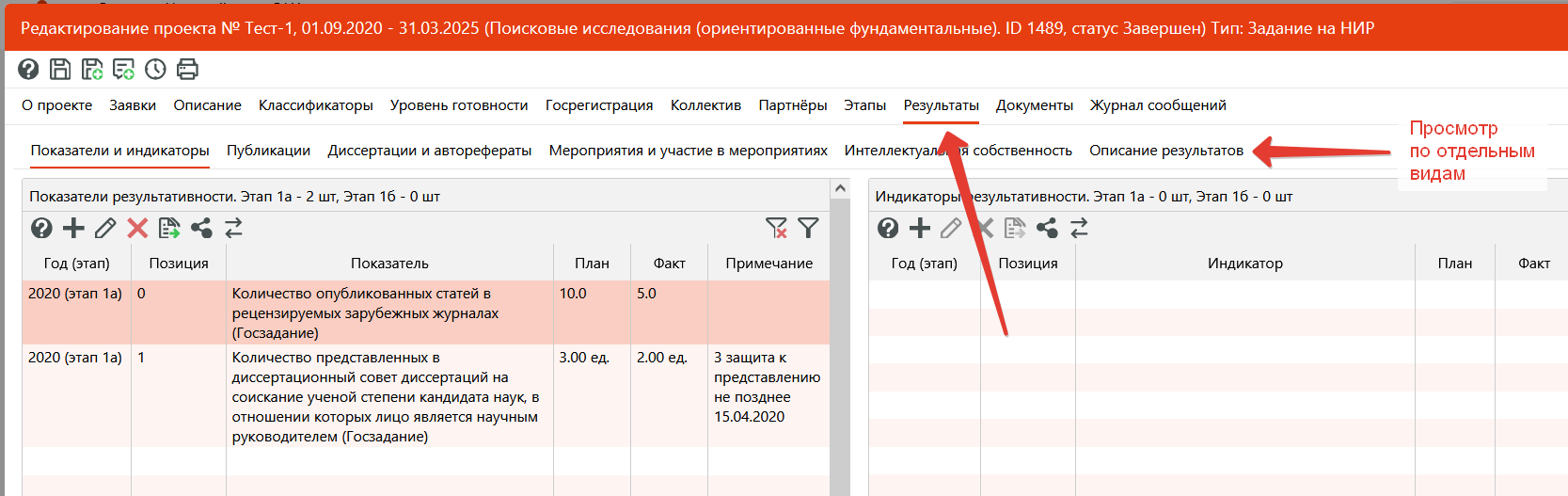Open the Документы tab
The height and width of the screenshot is (496, 1568).
point(1034,105)
